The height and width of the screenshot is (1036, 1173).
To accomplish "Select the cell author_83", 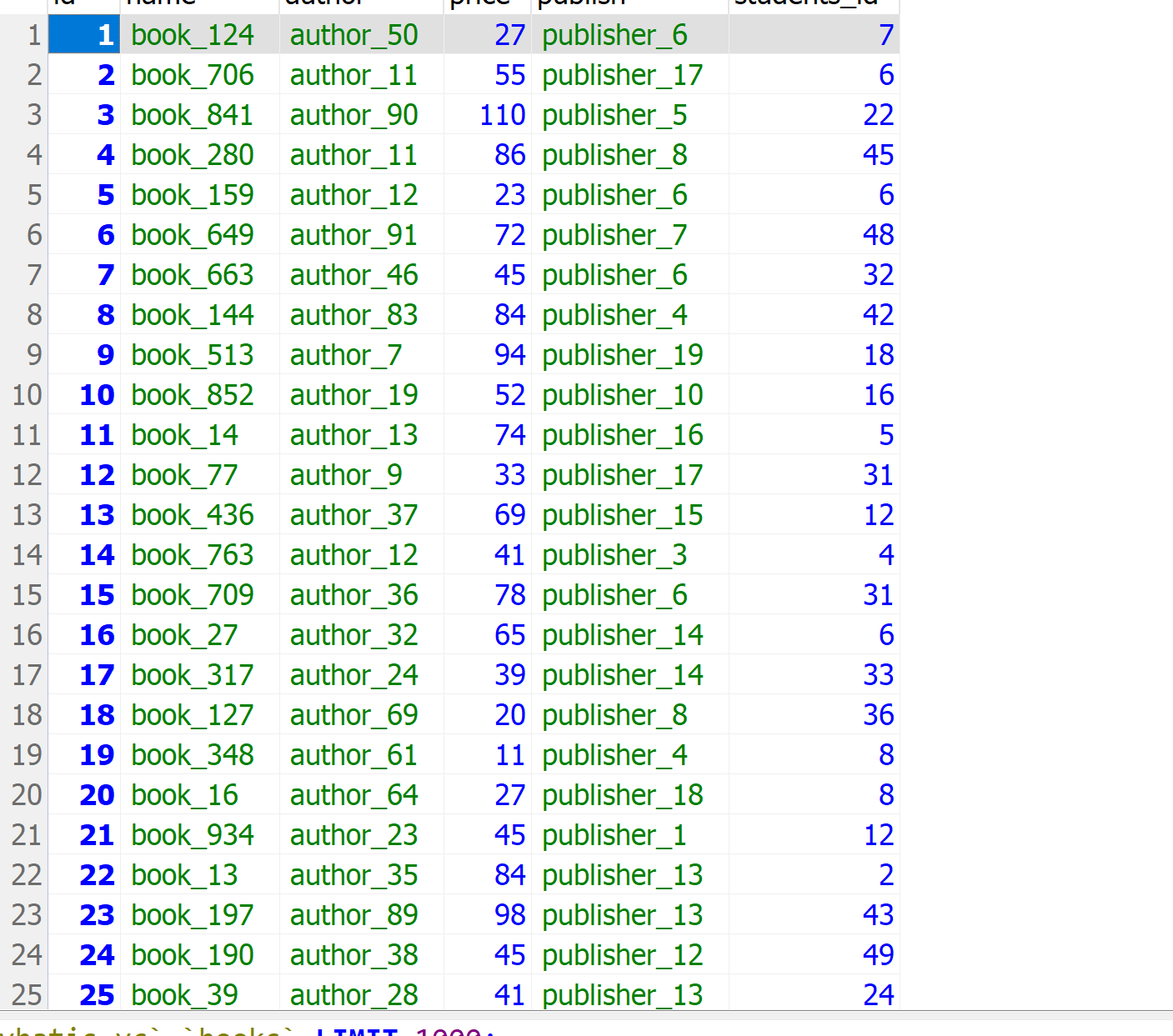I will [x=361, y=314].
